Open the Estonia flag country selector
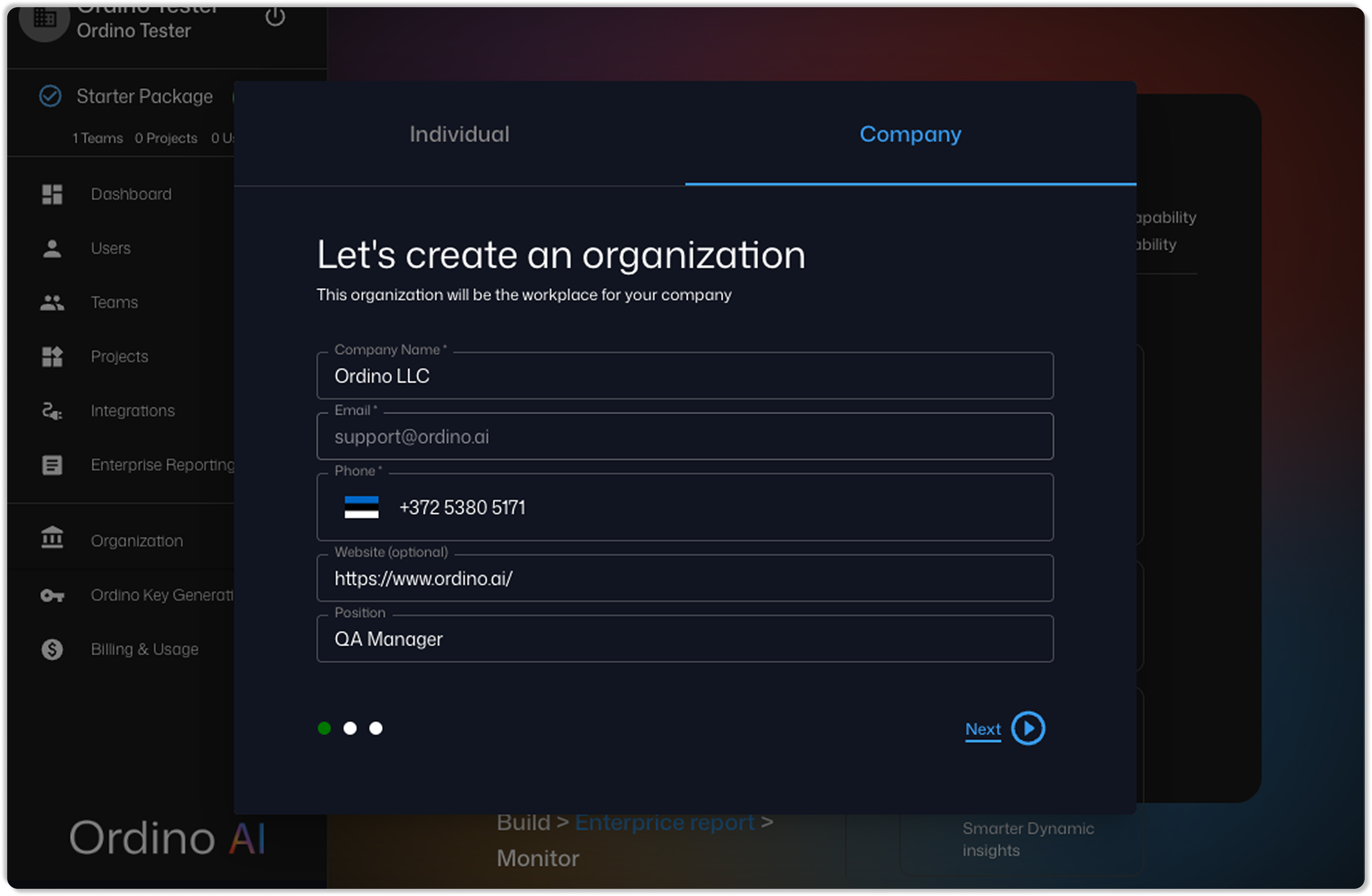 pos(361,507)
